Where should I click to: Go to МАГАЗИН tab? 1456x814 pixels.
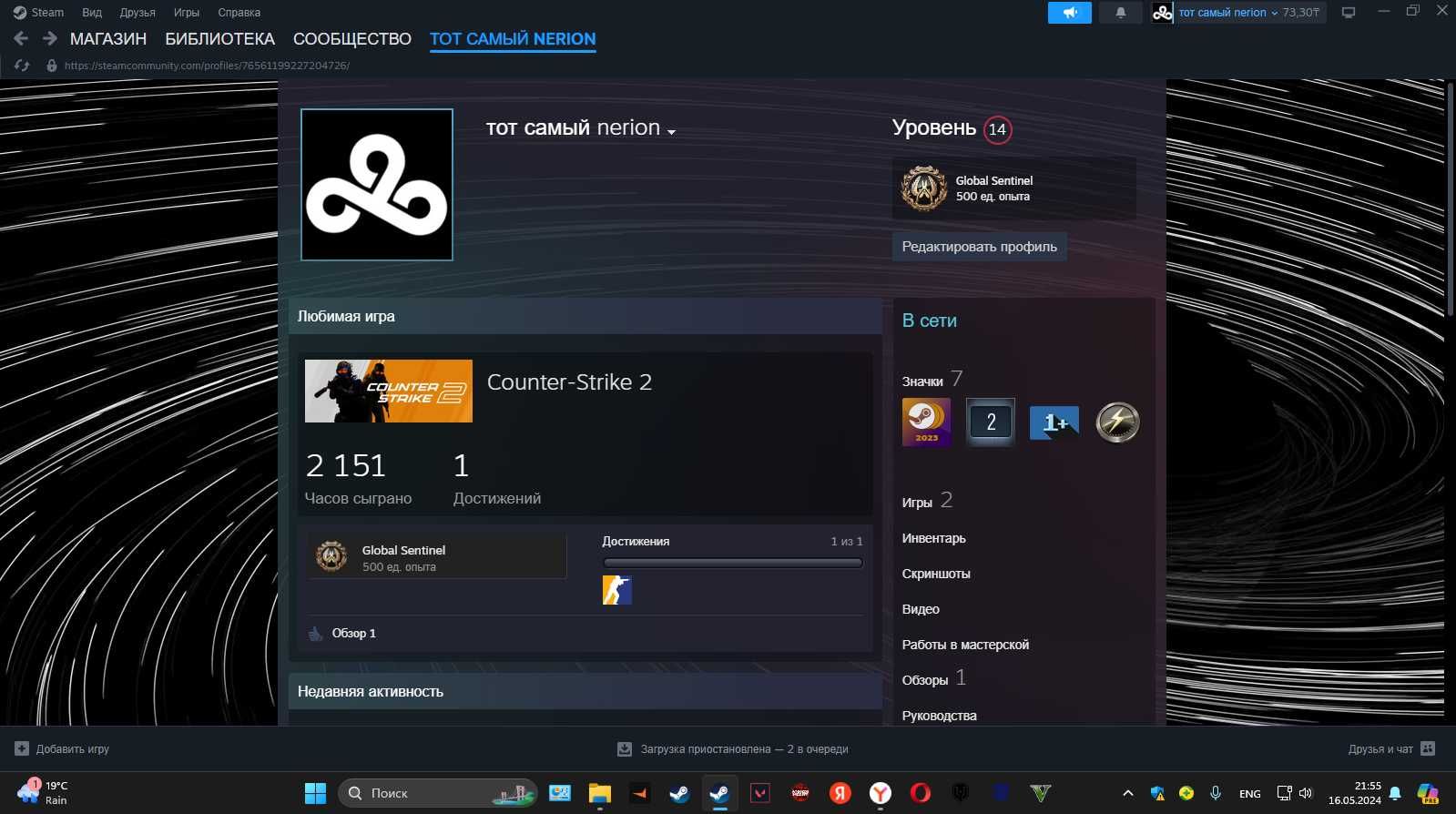(x=108, y=39)
